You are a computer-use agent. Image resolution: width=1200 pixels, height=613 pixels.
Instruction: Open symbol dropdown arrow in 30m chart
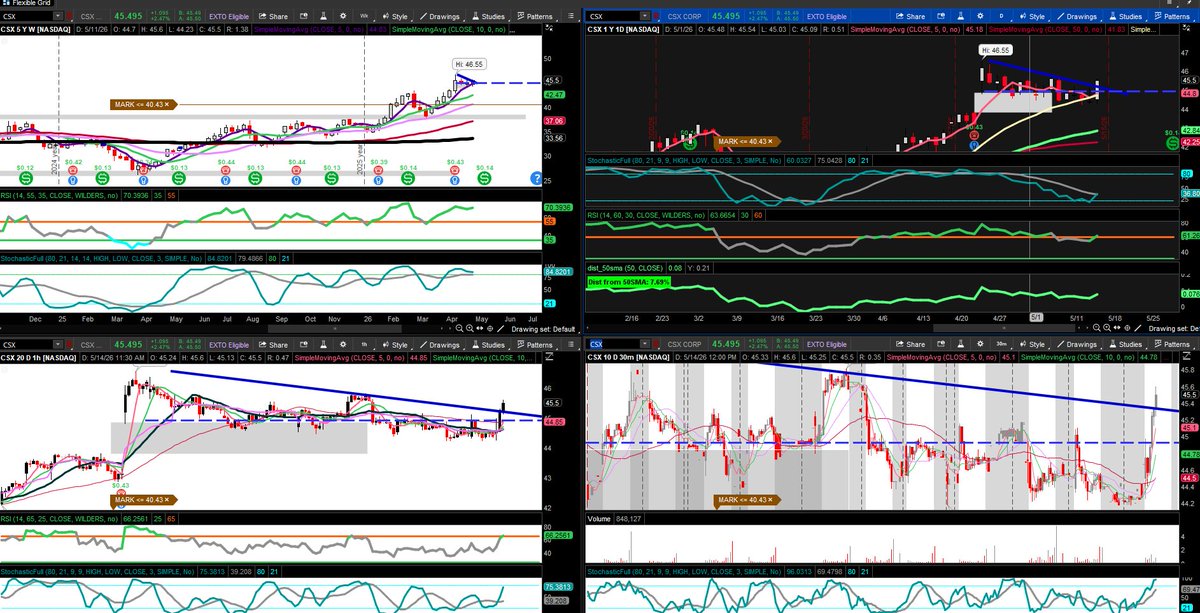644,344
